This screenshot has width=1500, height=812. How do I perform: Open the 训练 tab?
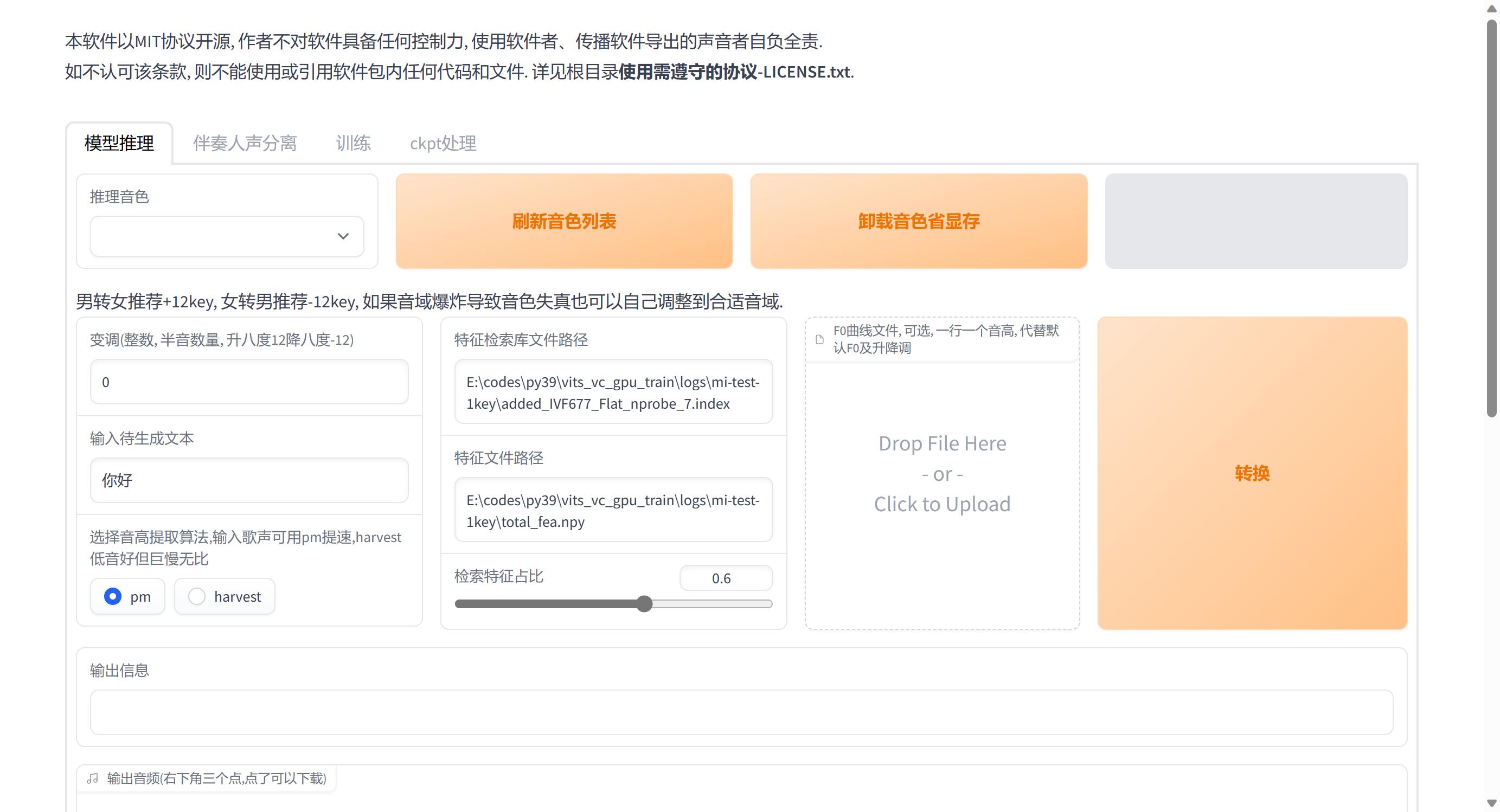click(353, 143)
